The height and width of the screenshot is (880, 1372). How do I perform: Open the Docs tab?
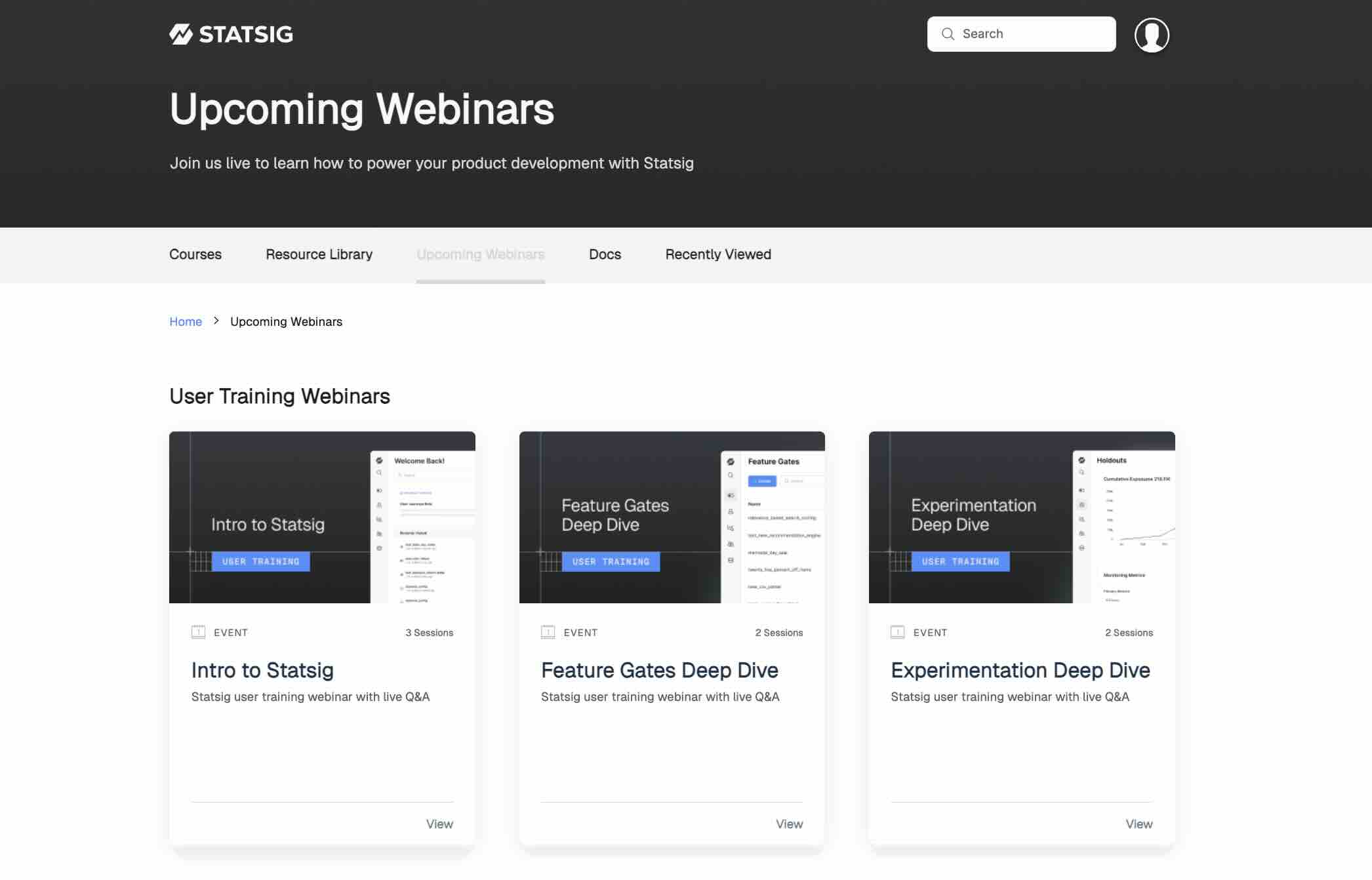(605, 254)
